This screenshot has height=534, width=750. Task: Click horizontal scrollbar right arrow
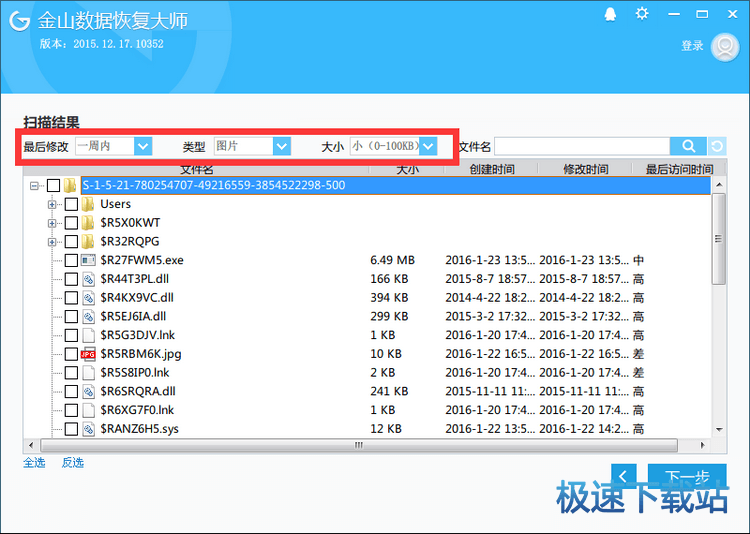703,445
